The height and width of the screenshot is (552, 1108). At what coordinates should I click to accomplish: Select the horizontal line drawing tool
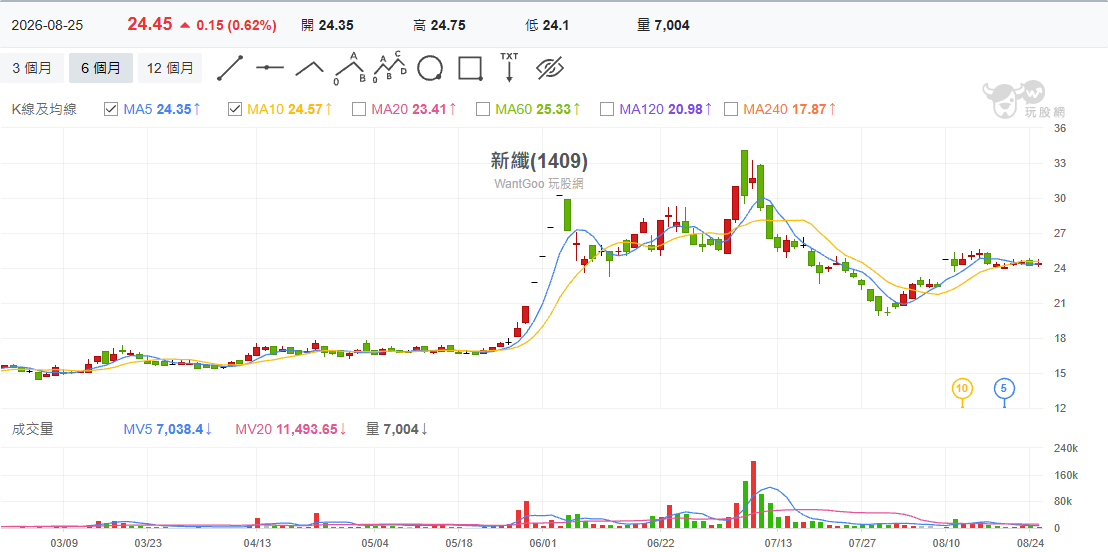(269, 68)
